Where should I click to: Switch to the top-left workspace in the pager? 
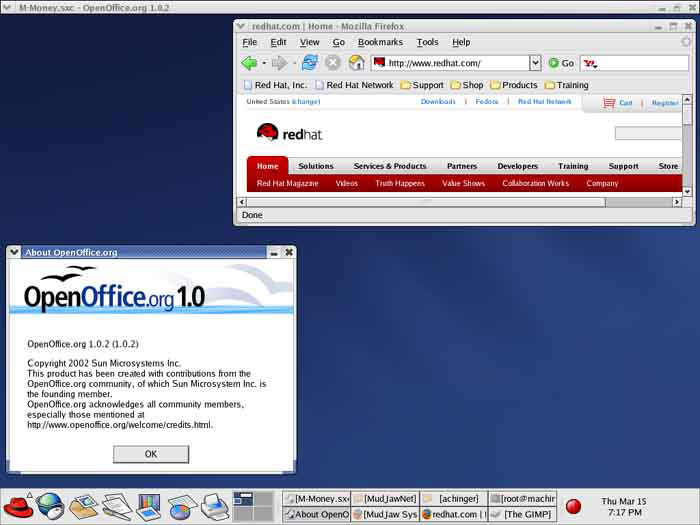click(243, 499)
